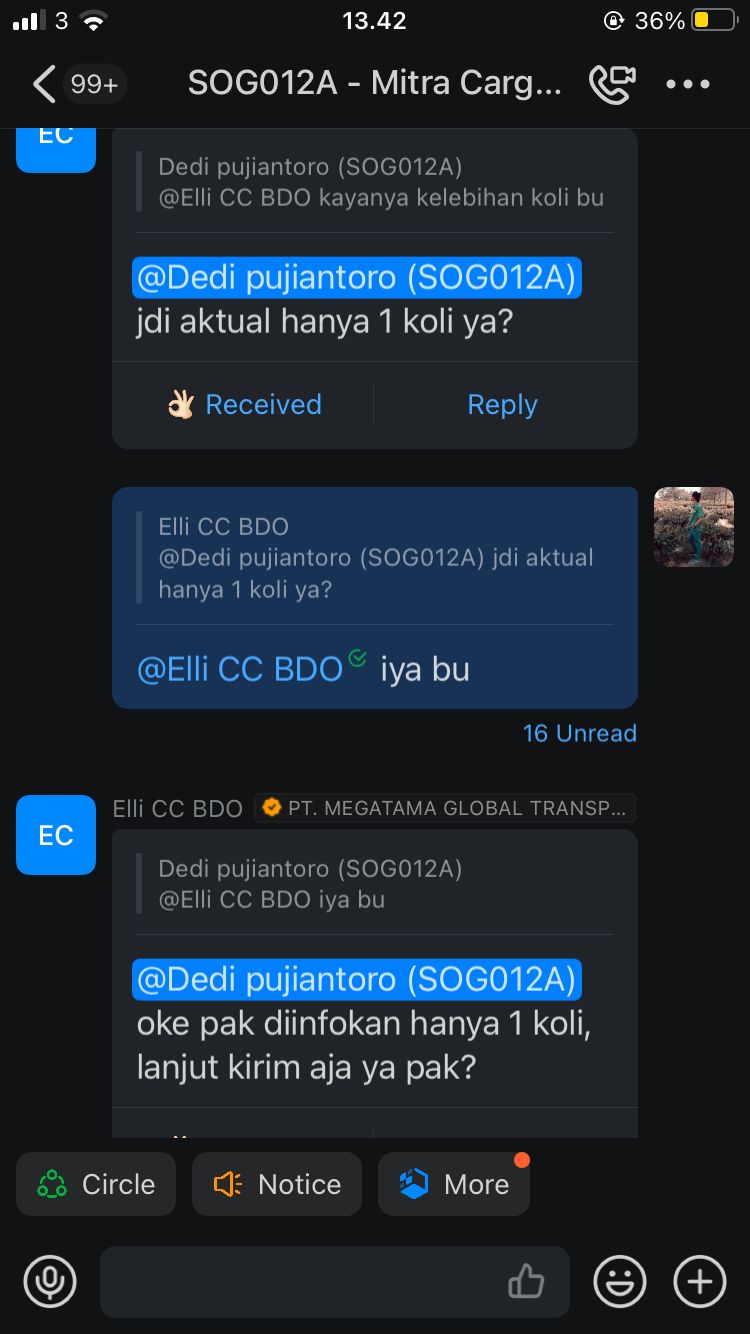Screen dimensions: 750x1334
Task: Start a voice or video call
Action: tap(612, 84)
